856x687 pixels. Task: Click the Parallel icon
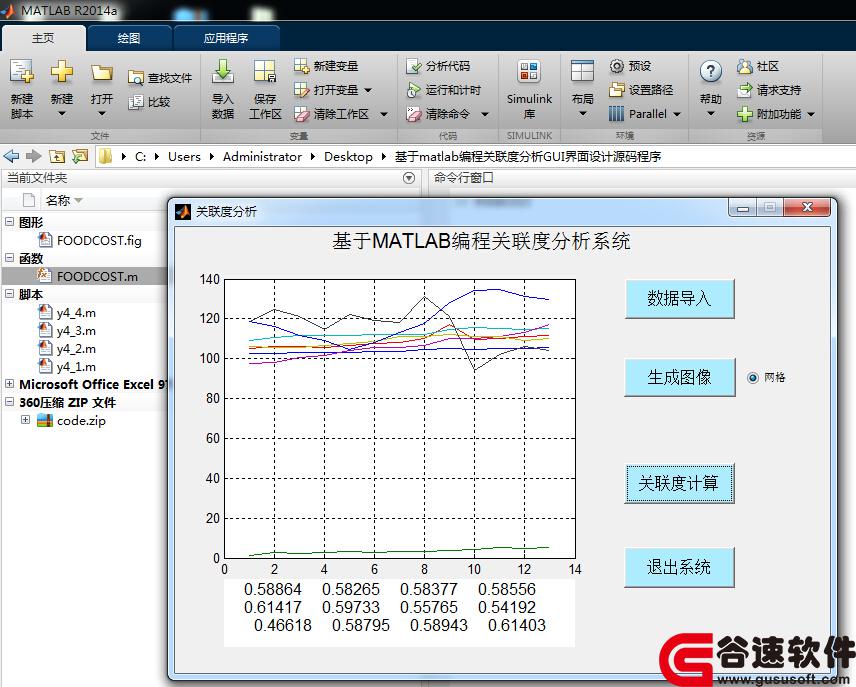coord(616,114)
